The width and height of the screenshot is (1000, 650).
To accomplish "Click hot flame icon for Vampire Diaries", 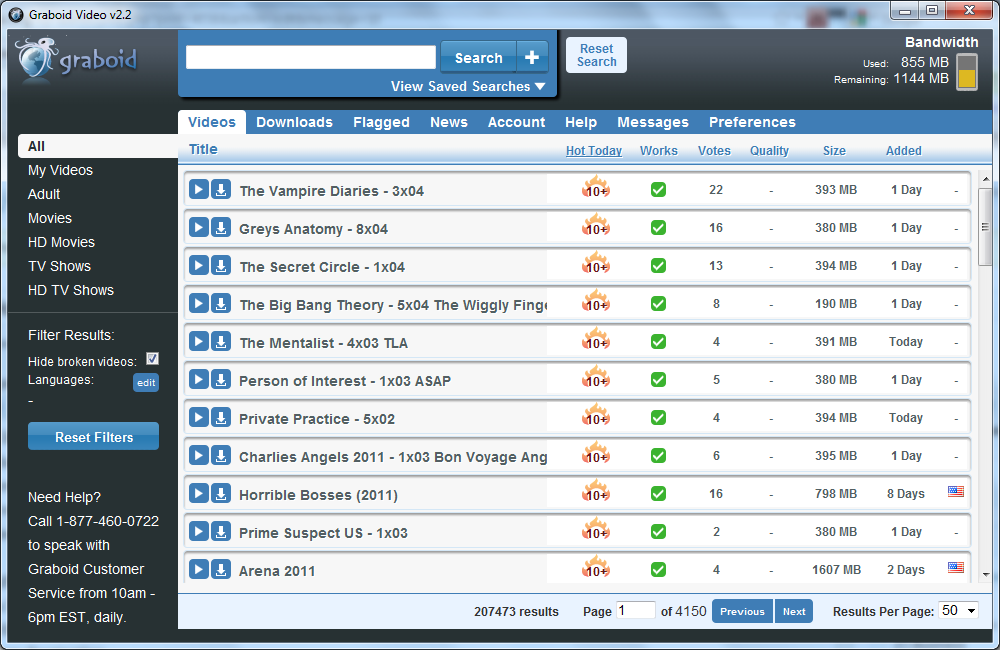I will 596,187.
